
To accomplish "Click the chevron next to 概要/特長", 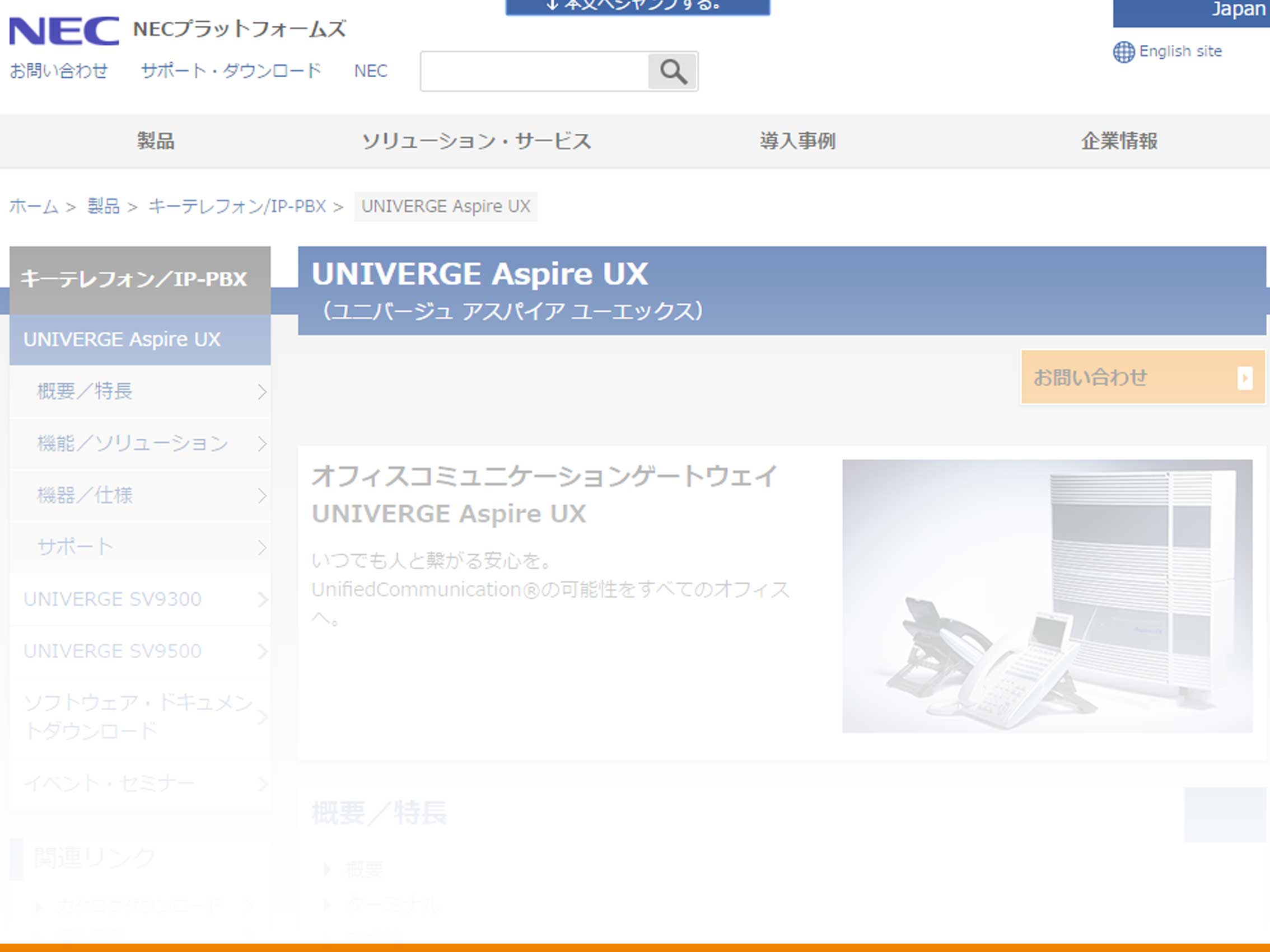I will pos(262,392).
